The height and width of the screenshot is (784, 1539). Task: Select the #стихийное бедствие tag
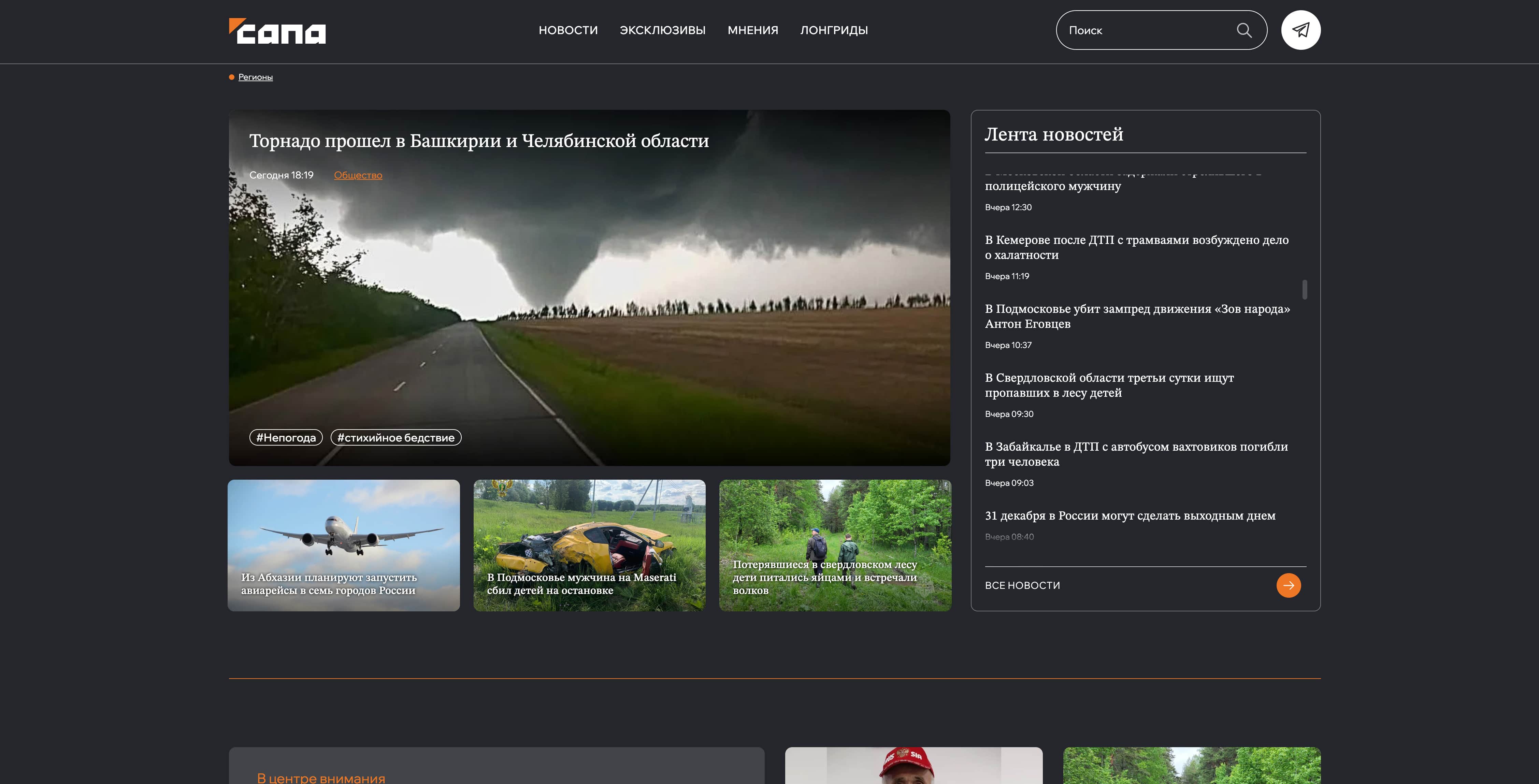pos(395,438)
